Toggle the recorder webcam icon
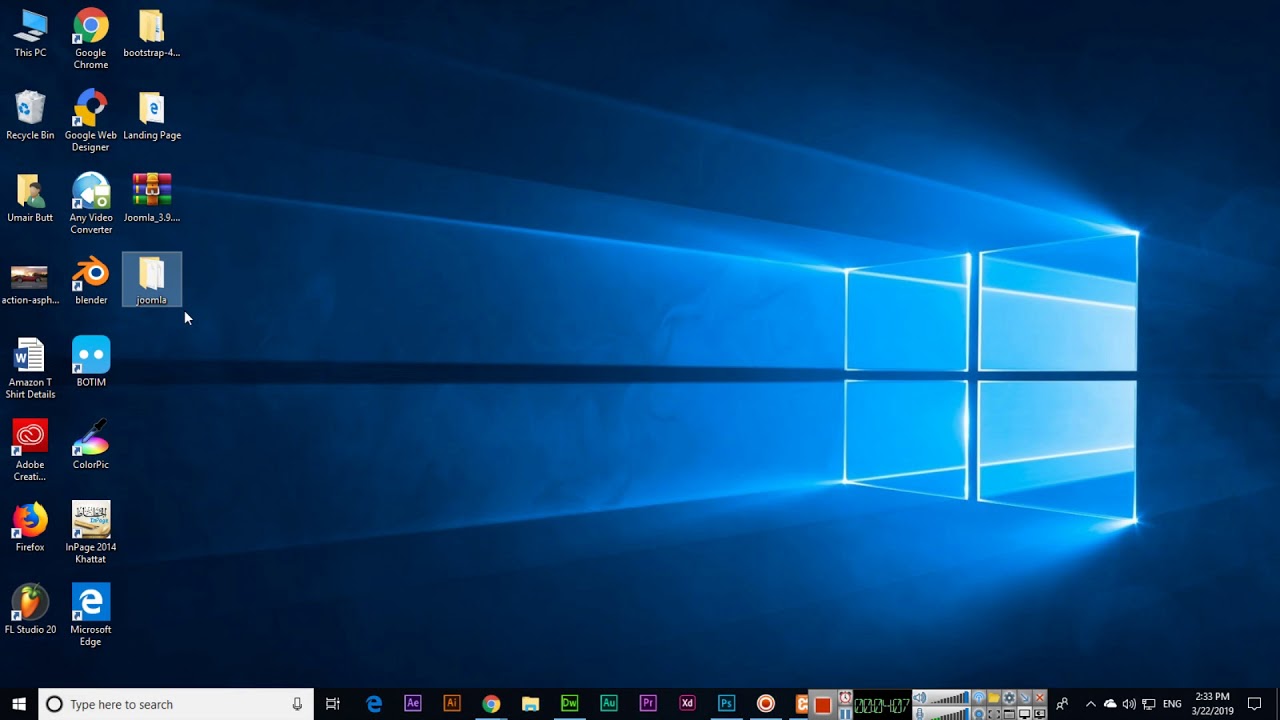The height and width of the screenshot is (720, 1280). (979, 713)
